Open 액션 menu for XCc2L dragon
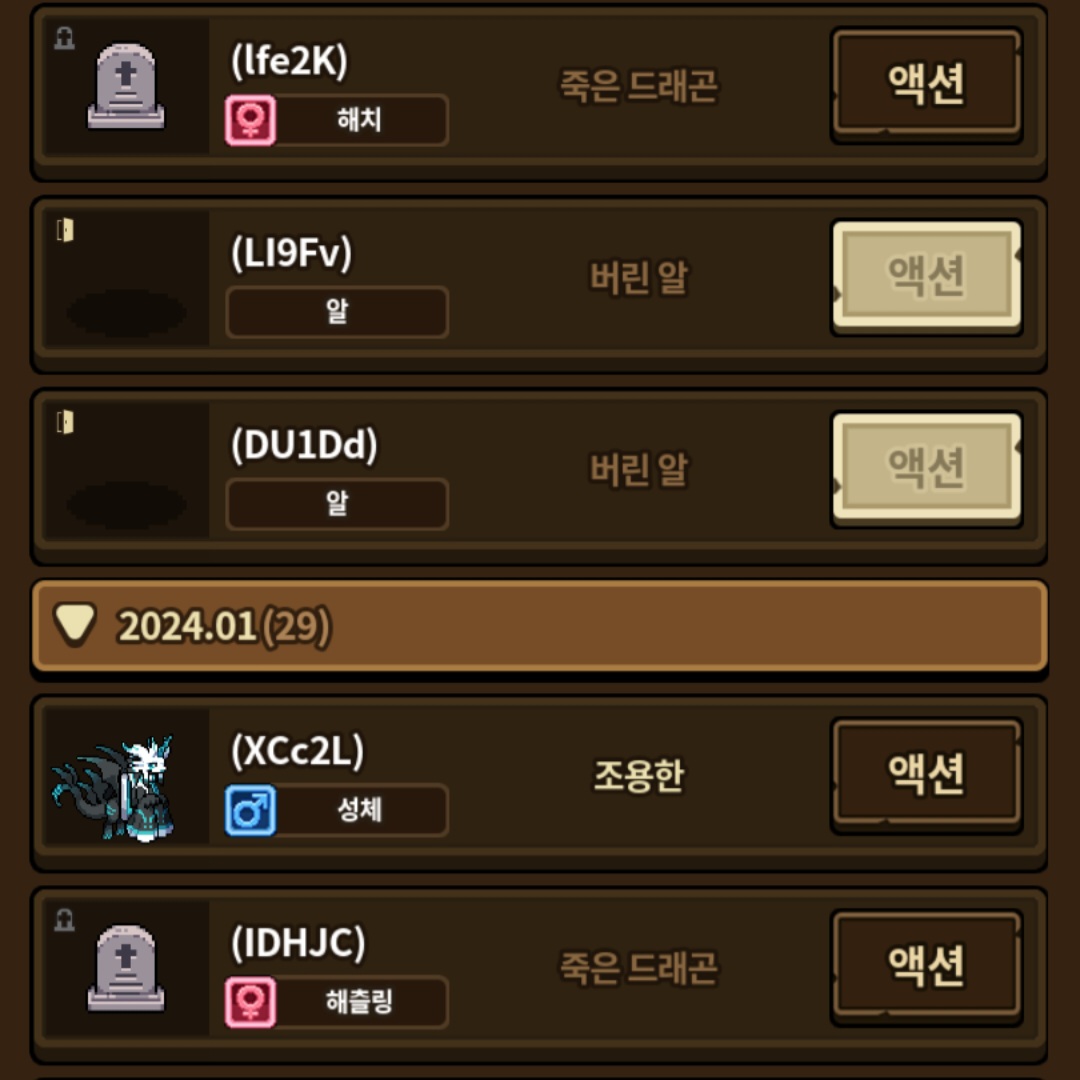The width and height of the screenshot is (1080, 1080). [x=926, y=774]
